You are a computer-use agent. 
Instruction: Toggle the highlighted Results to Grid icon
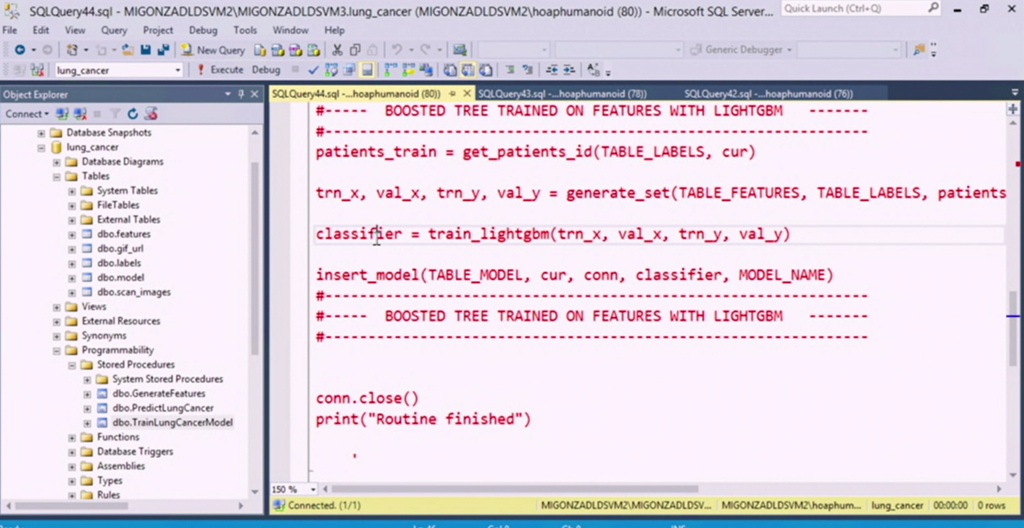pyautogui.click(x=468, y=70)
